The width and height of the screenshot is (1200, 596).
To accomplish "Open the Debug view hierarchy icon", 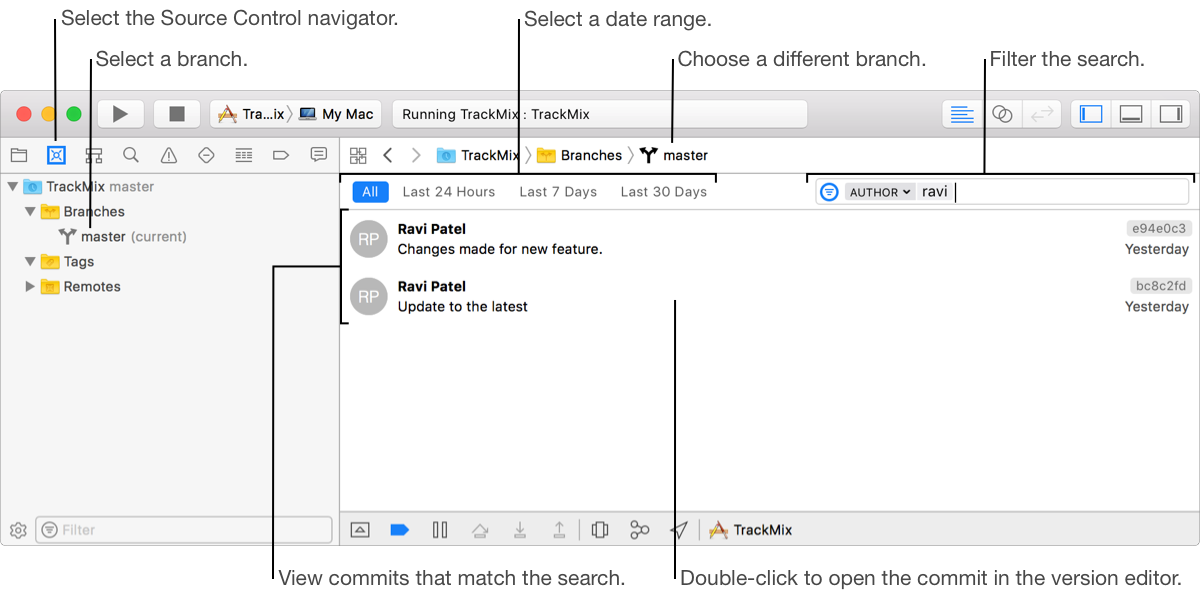I will point(600,530).
